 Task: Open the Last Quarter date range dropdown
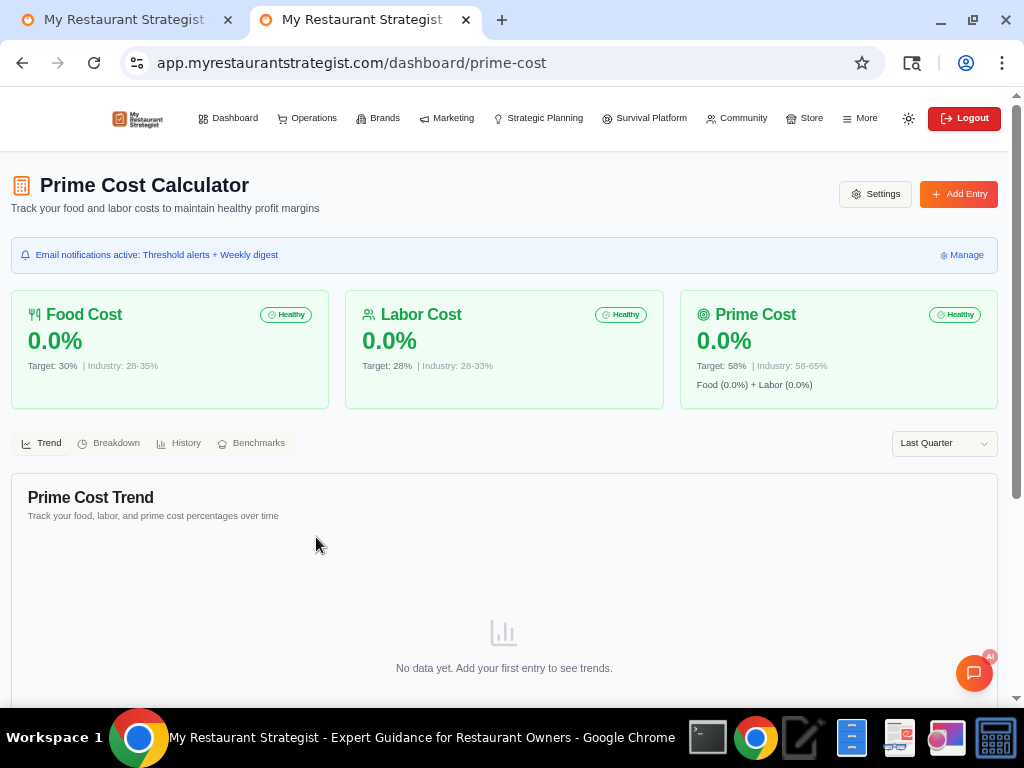pos(943,443)
